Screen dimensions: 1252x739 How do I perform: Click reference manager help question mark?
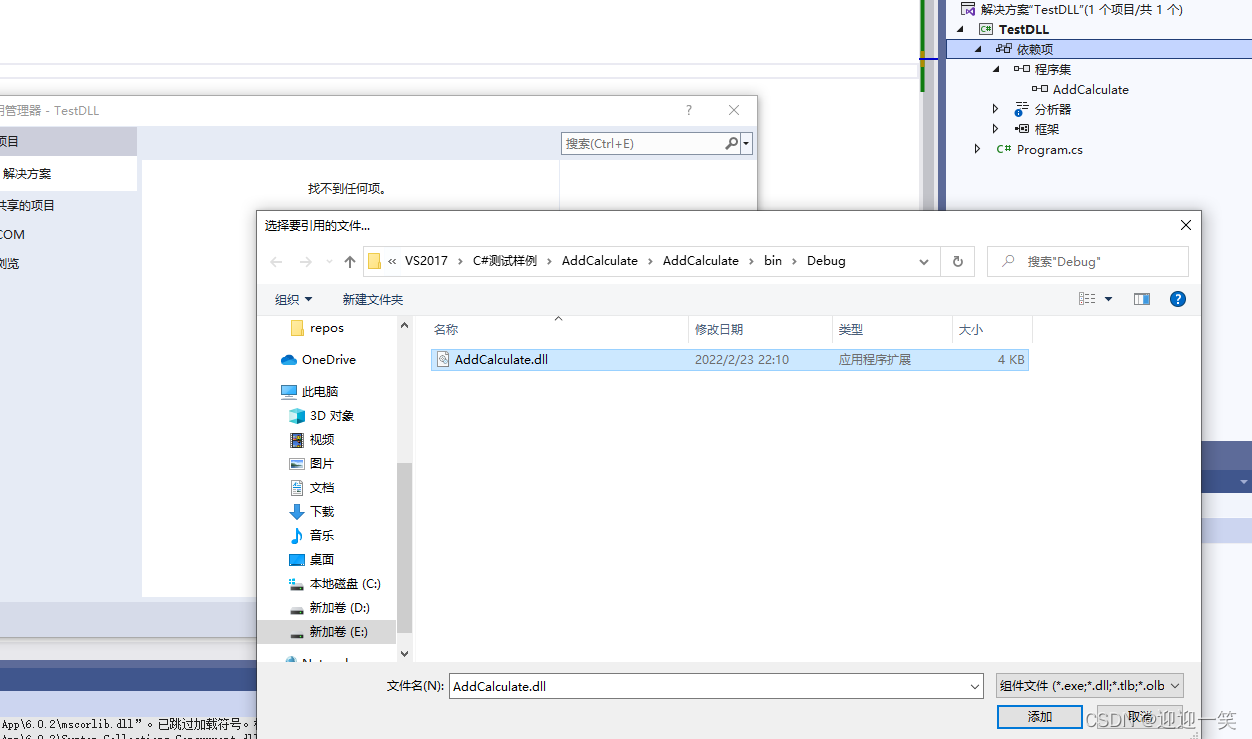pos(688,111)
